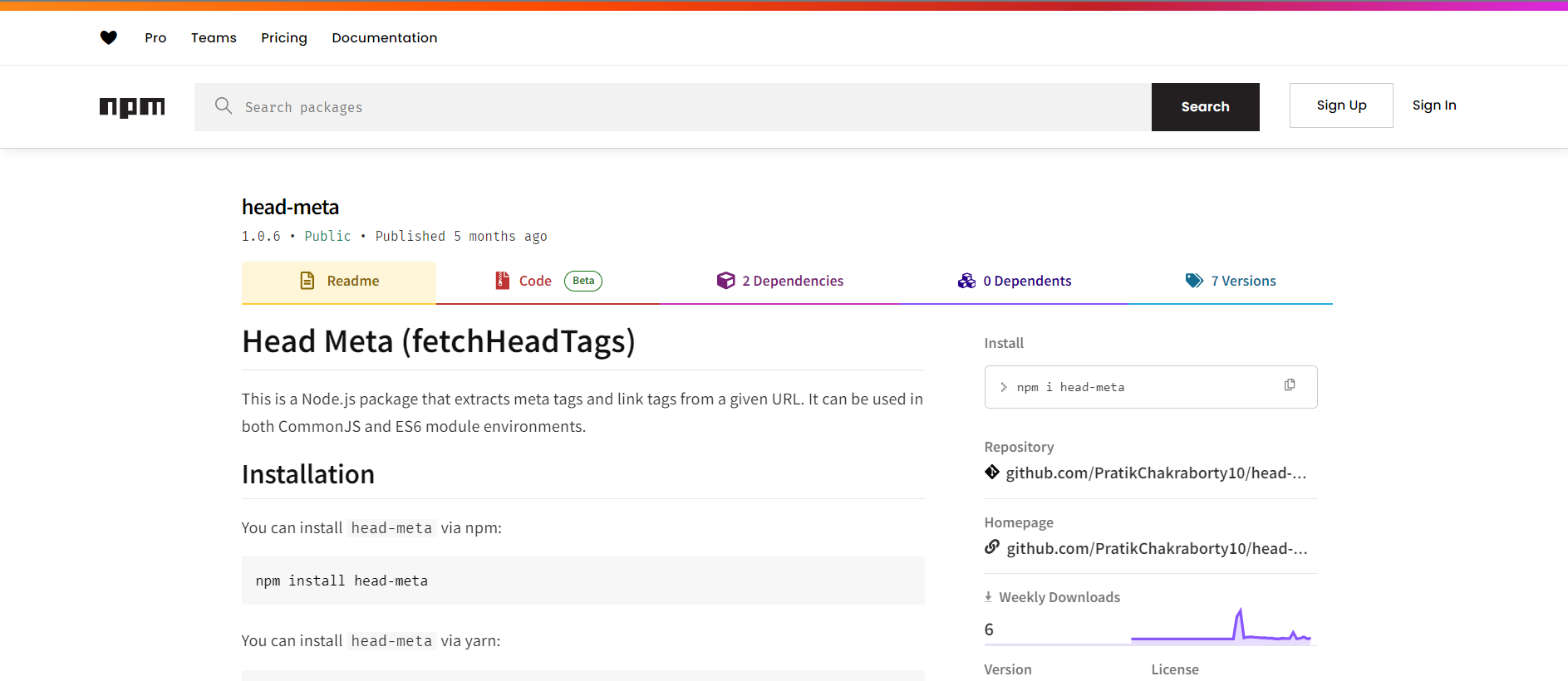1568x681 pixels.
Task: Click the Head Meta (fetchHeadTags) heading
Action: 439,341
